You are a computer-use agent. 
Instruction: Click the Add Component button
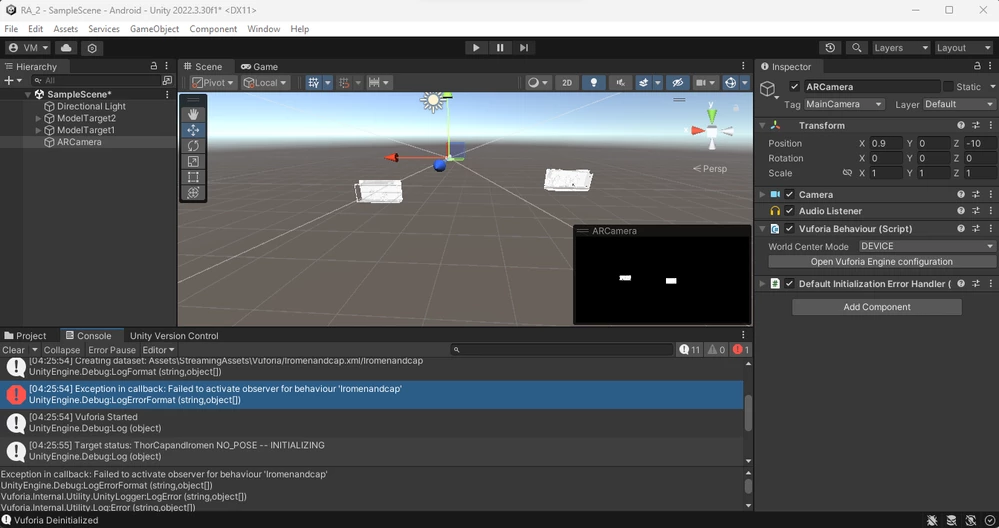click(877, 307)
